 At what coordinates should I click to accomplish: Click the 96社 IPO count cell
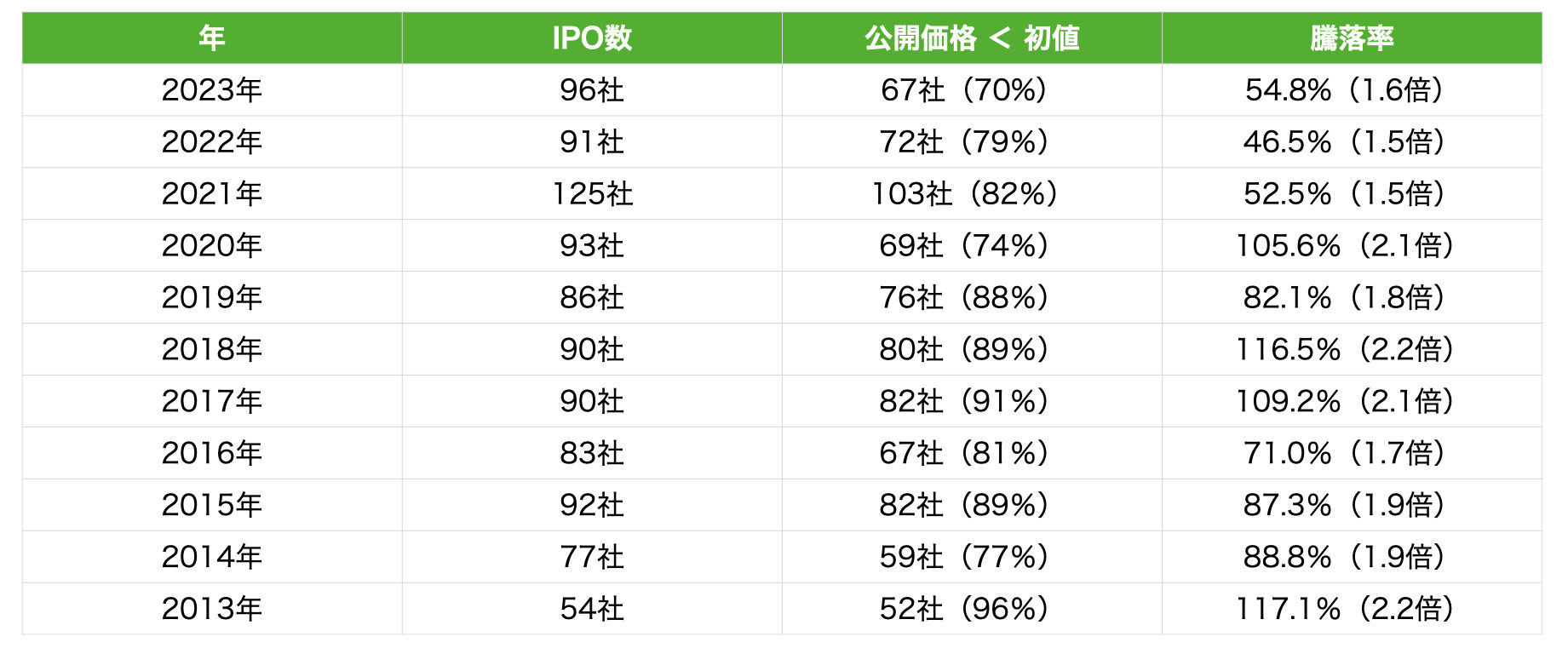[591, 90]
